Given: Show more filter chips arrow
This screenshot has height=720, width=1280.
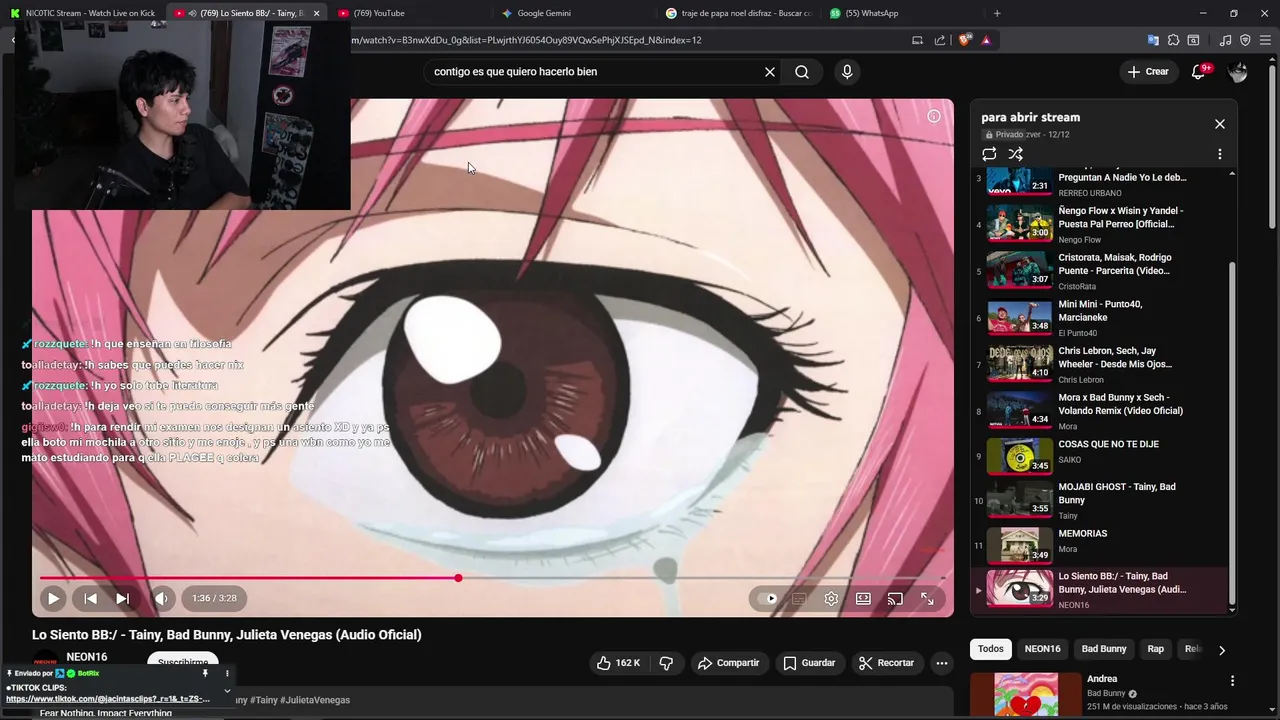Looking at the screenshot, I should pyautogui.click(x=1222, y=650).
